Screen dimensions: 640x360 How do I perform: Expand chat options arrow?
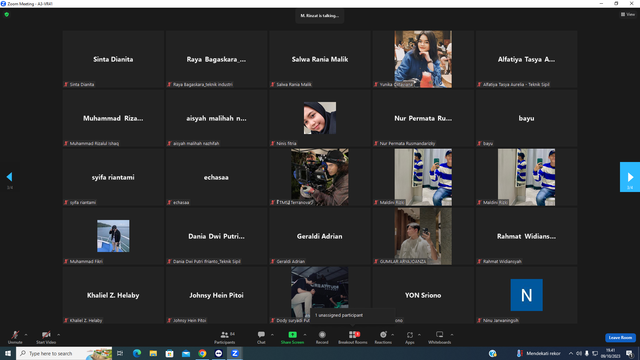point(272,335)
